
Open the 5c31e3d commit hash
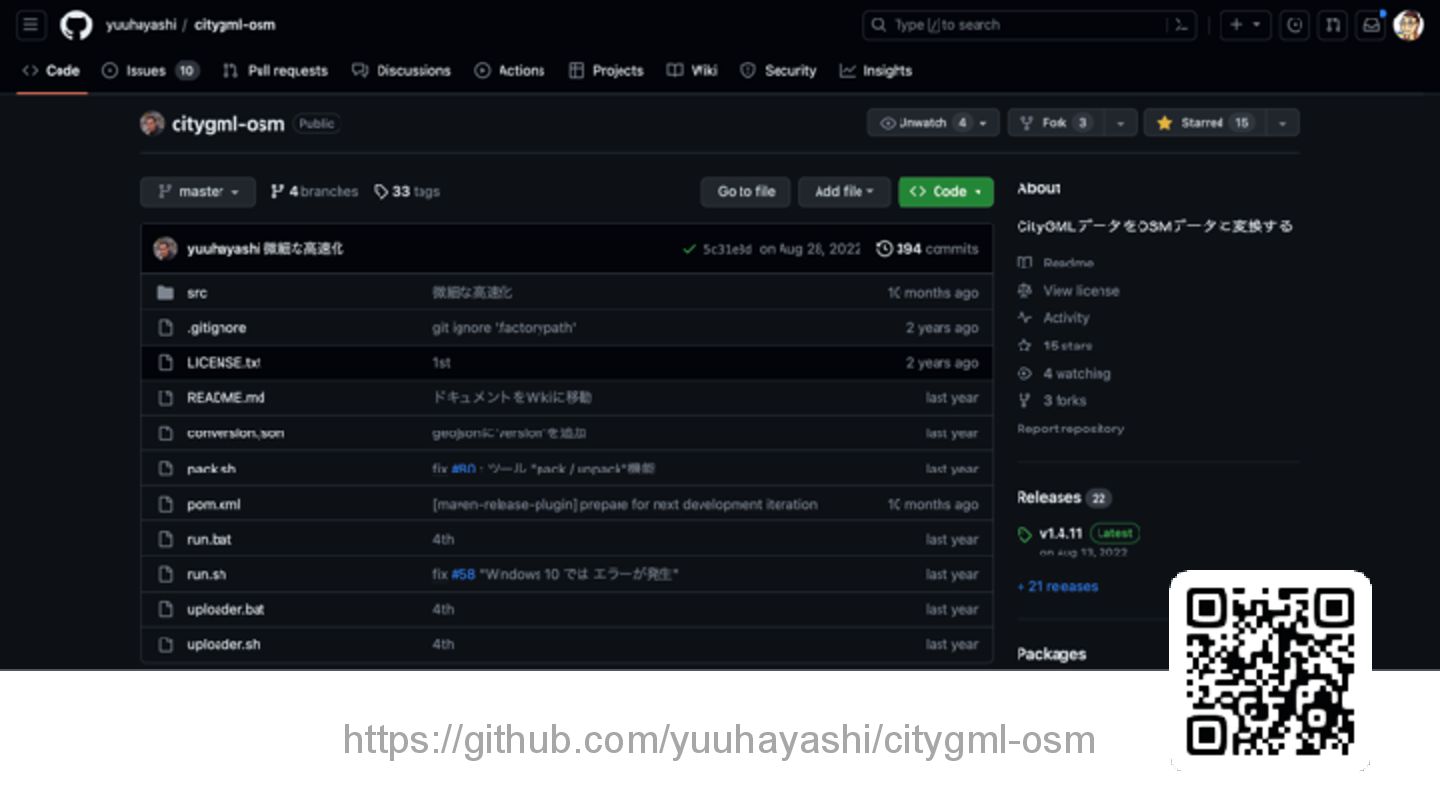pyautogui.click(x=727, y=249)
